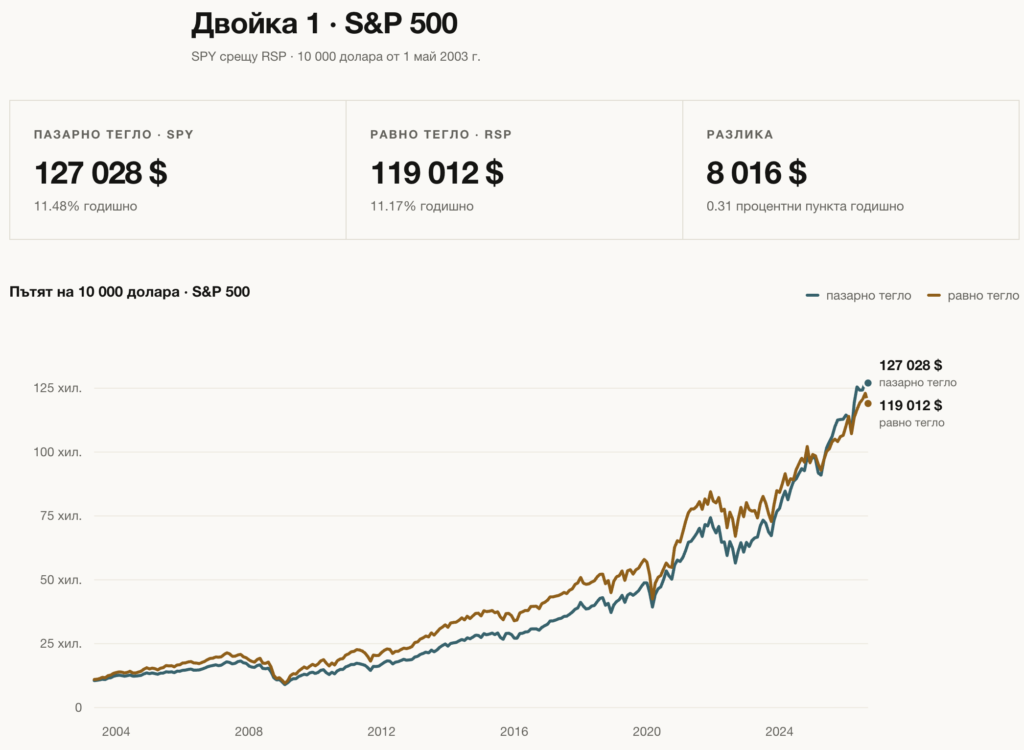Click the teal endpoint dot for пазарно тегло
This screenshot has width=1024, height=750.
(868, 383)
